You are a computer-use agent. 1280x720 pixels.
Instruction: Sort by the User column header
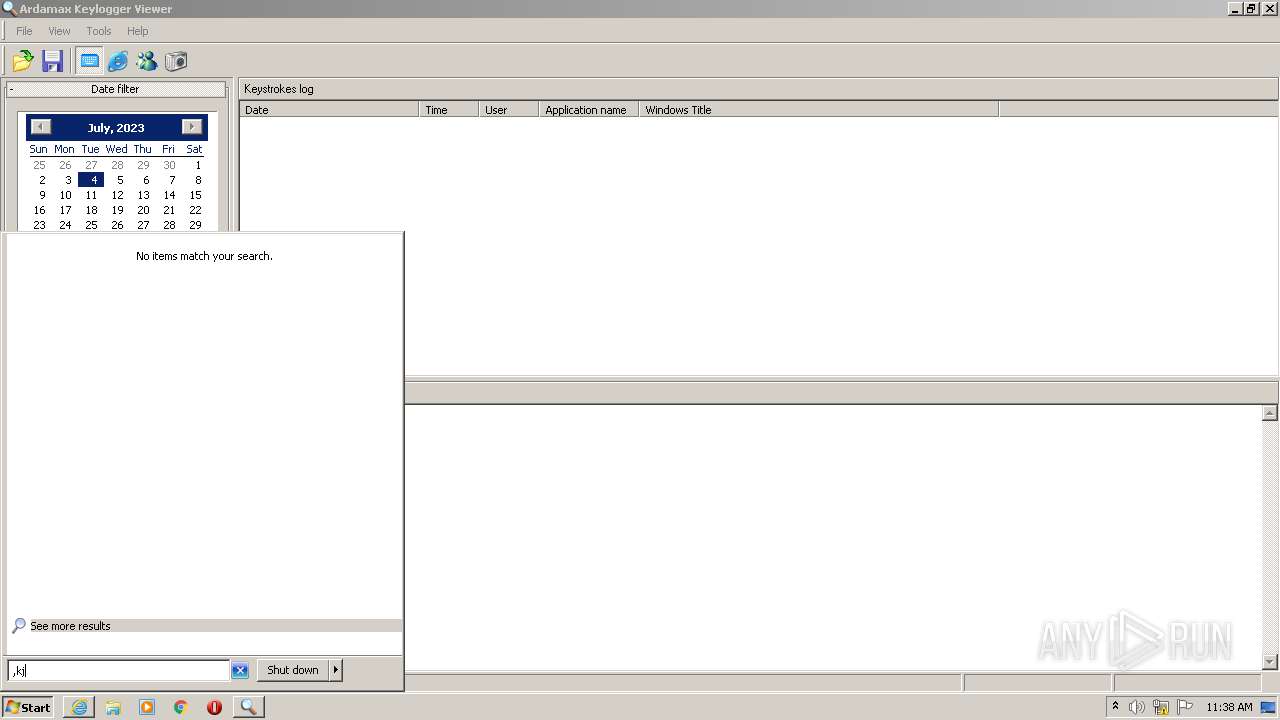coord(508,110)
